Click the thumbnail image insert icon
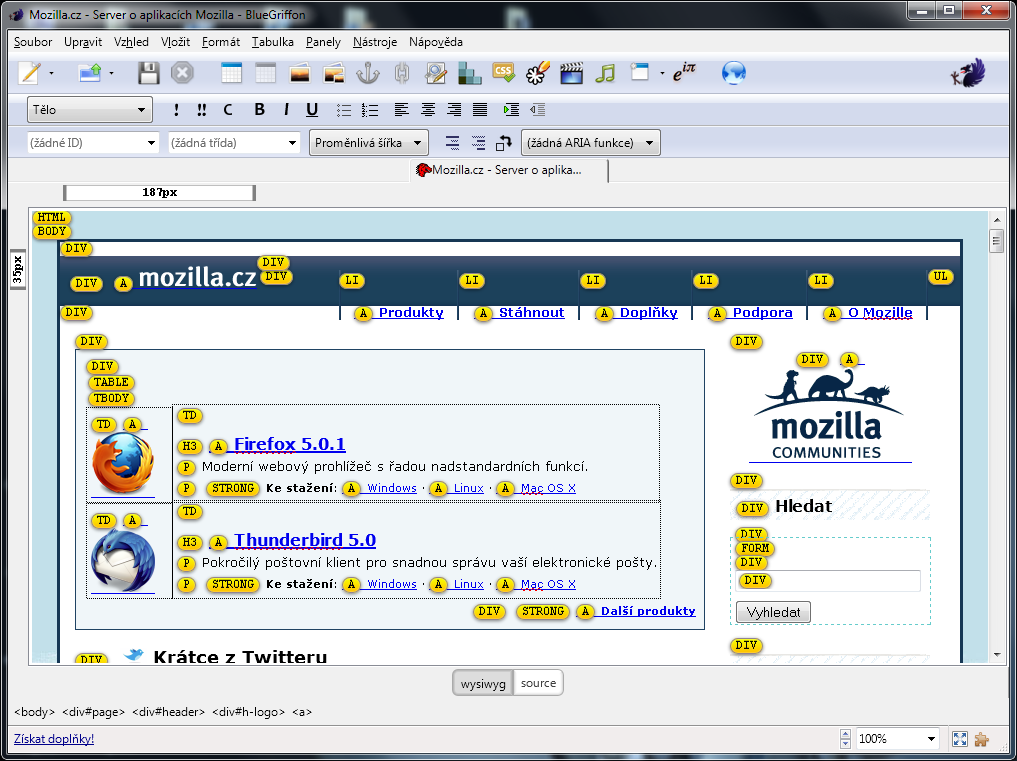Screen dimensions: 1017x761 pos(333,73)
